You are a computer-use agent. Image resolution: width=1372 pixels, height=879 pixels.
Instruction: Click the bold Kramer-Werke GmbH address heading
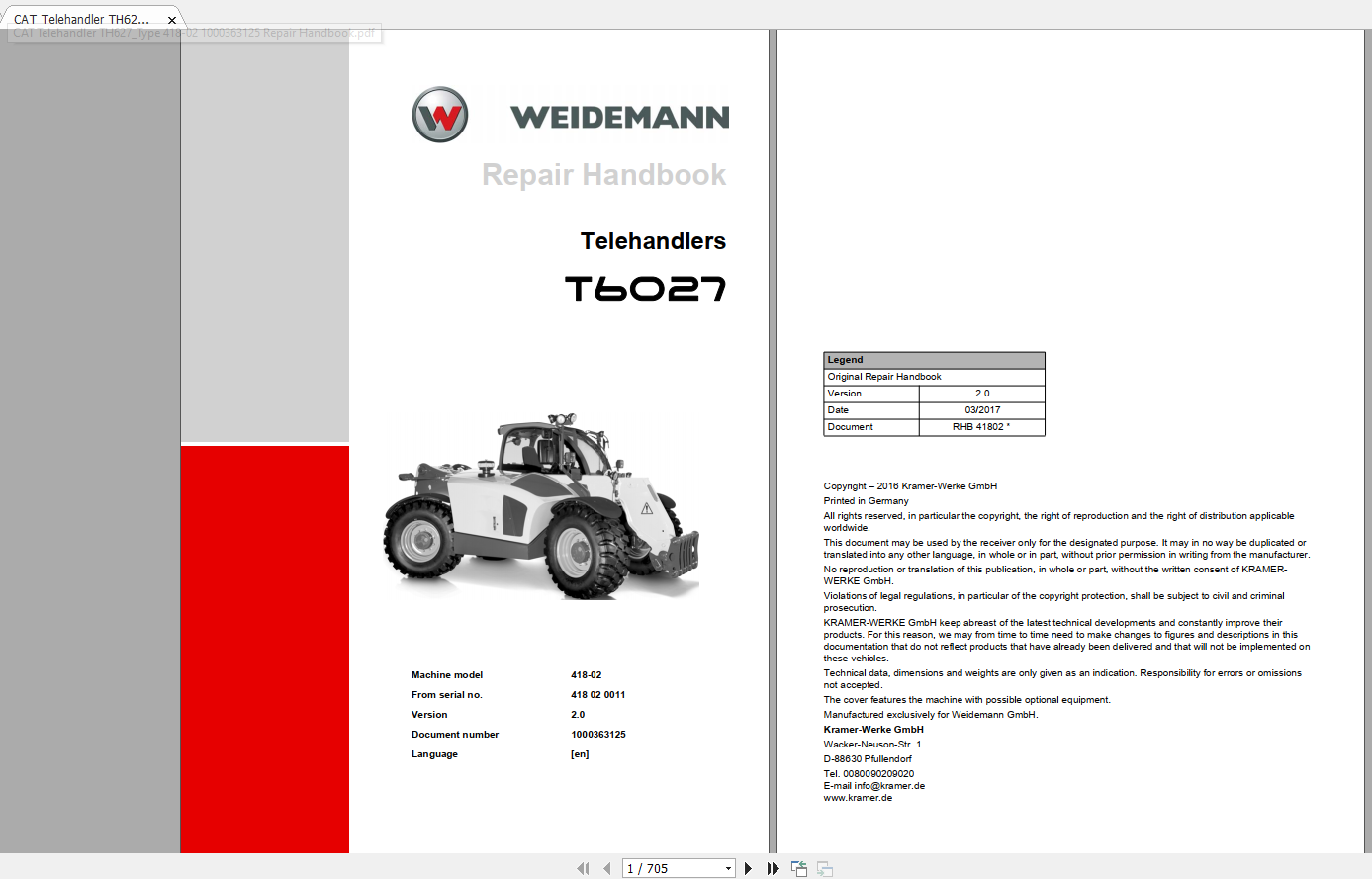873,730
